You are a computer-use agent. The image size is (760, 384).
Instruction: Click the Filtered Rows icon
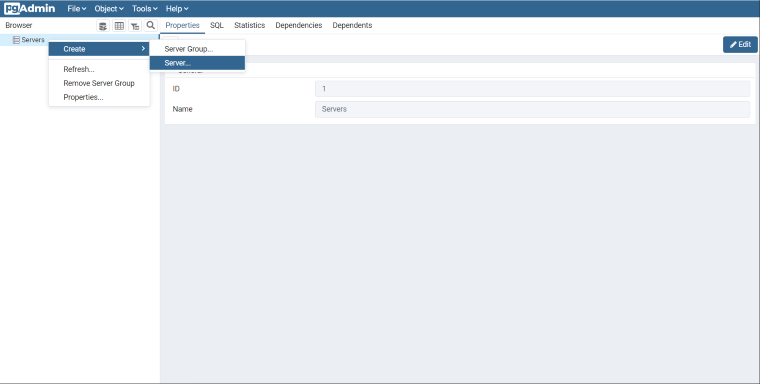coord(135,26)
